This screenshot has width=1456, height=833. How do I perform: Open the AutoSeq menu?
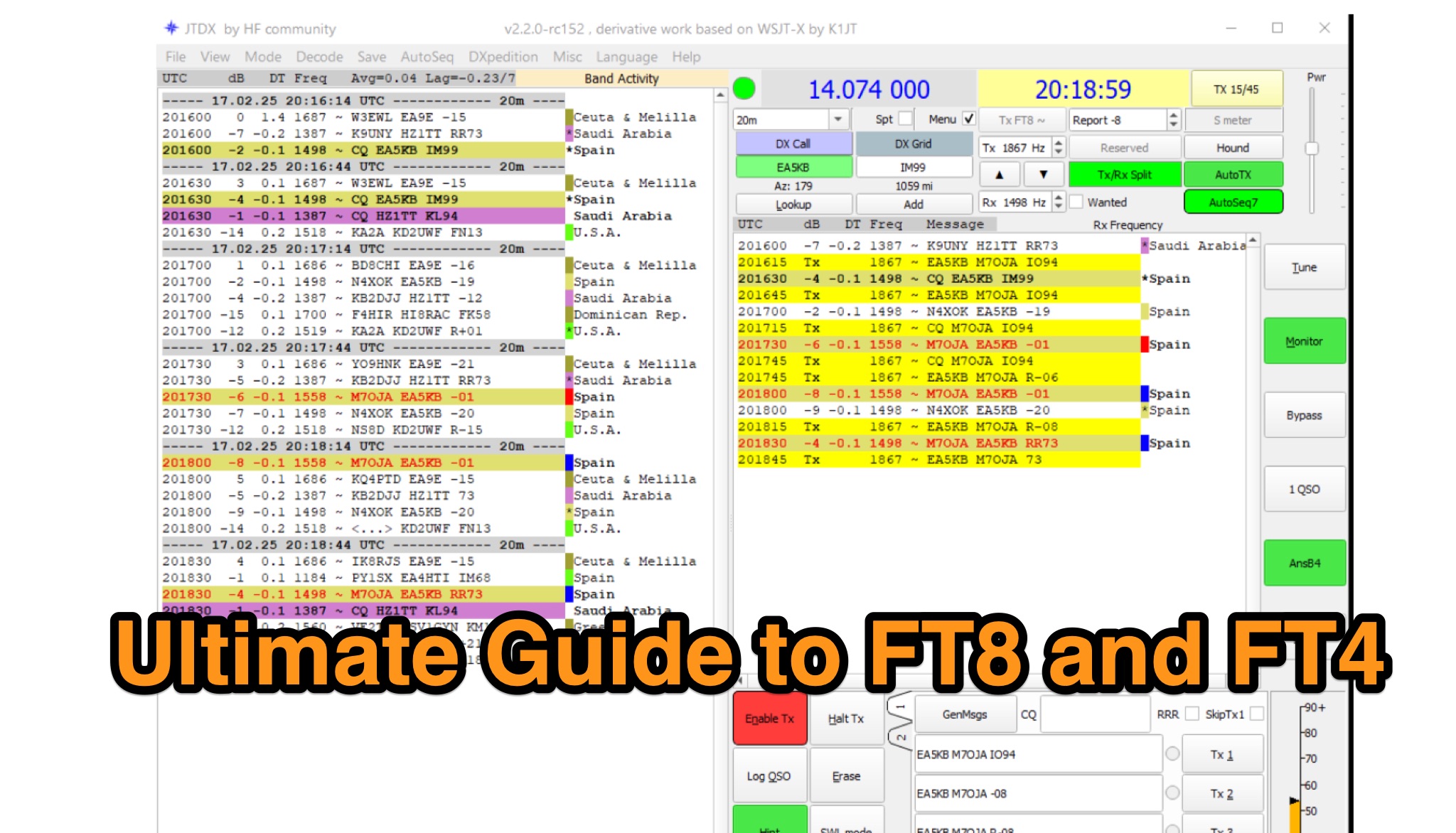(427, 57)
